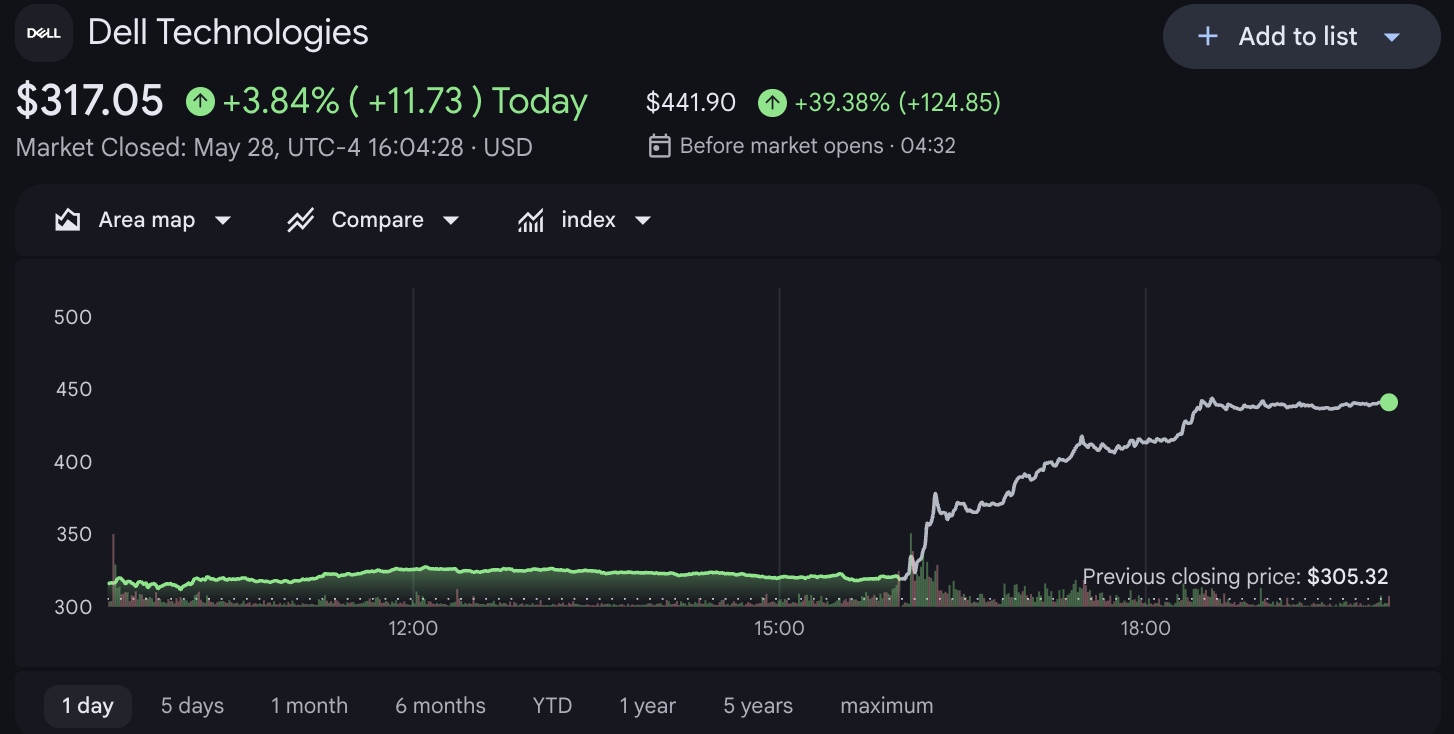Screen dimensions: 1454x734
Task: Expand the Add to list dropdown arrow
Action: pyautogui.click(x=1391, y=37)
